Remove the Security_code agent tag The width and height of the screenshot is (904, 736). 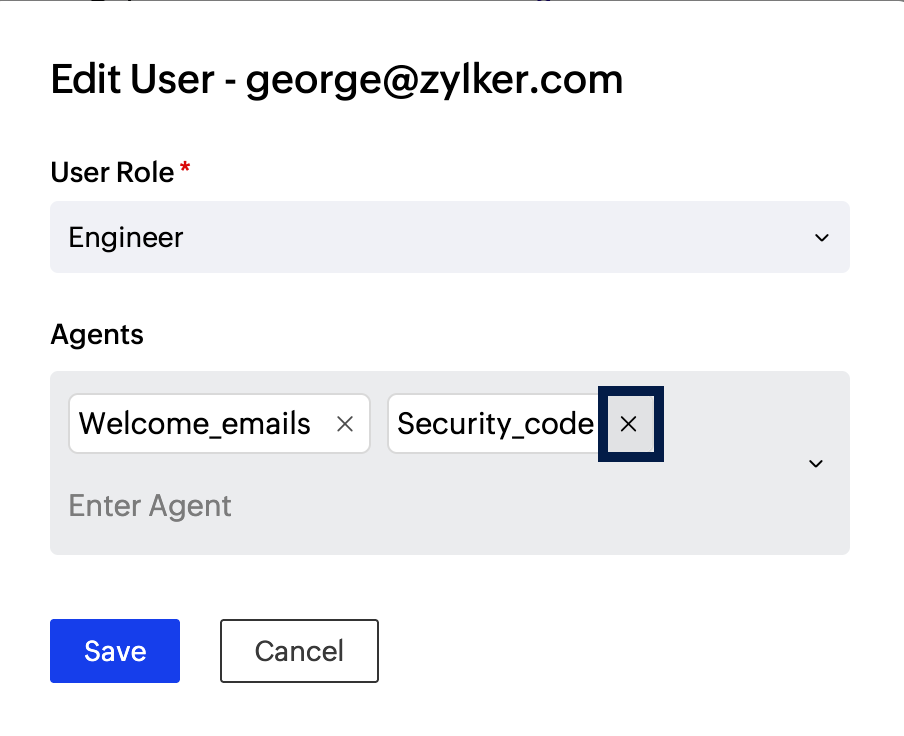coord(628,424)
